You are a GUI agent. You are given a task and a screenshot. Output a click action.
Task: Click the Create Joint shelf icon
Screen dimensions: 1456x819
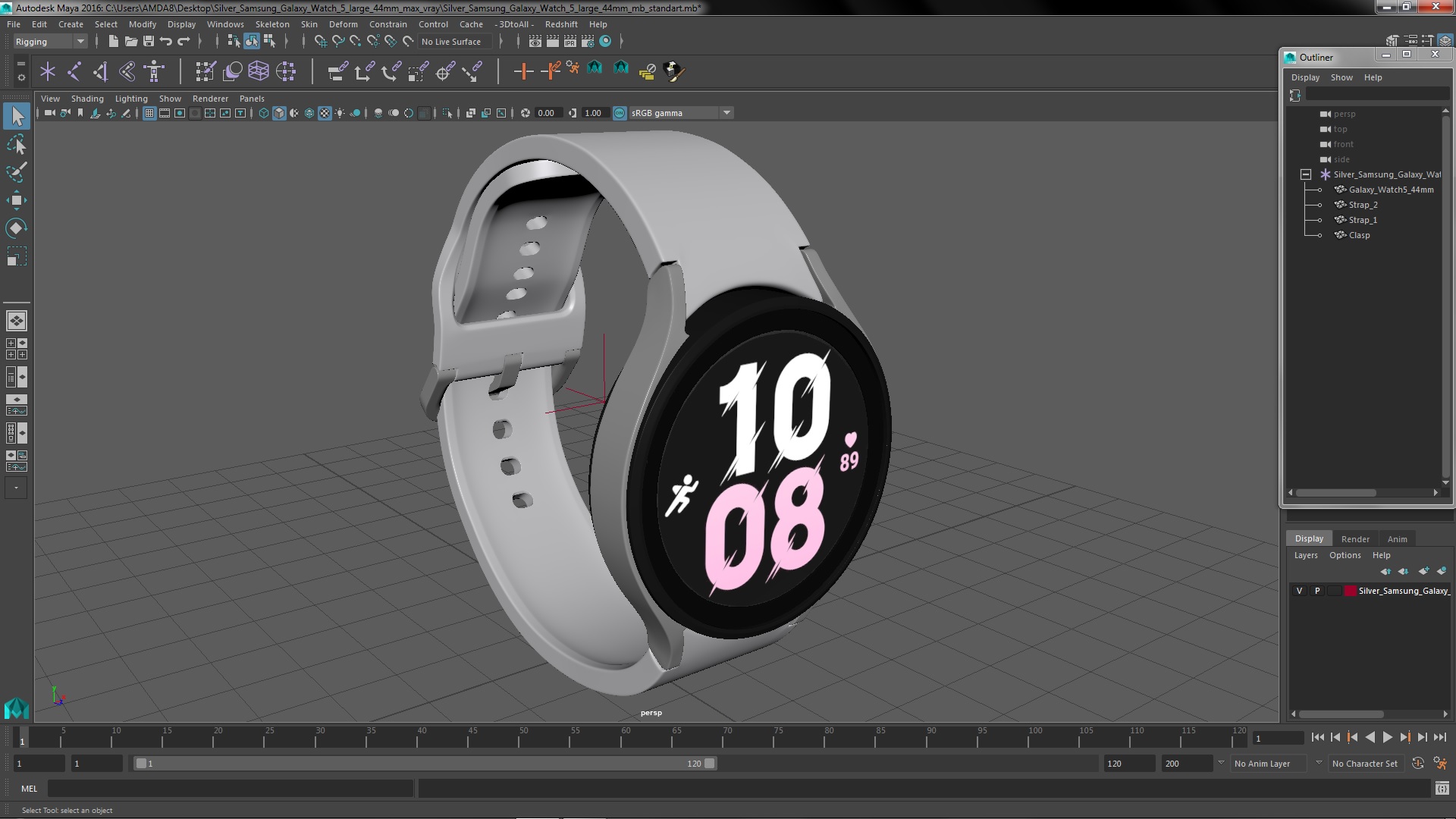[74, 71]
